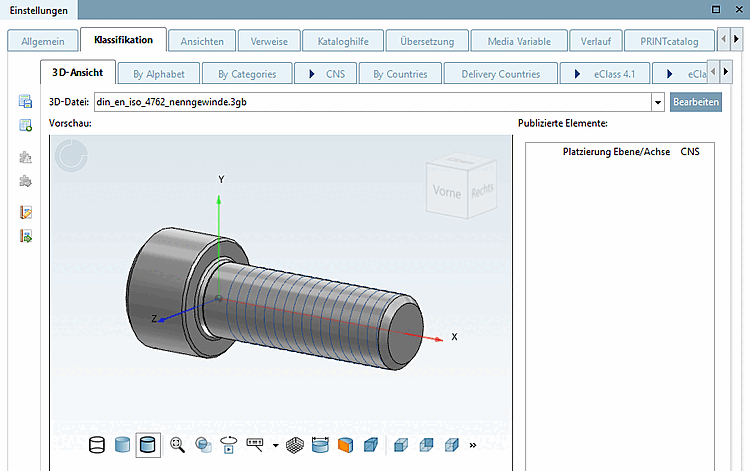
Task: Click the mesh grid display icon
Action: [295, 444]
